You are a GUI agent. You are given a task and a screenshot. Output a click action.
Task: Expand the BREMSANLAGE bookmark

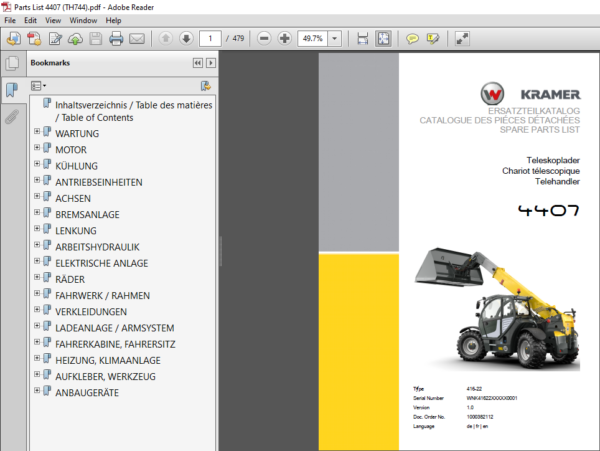[x=37, y=212]
